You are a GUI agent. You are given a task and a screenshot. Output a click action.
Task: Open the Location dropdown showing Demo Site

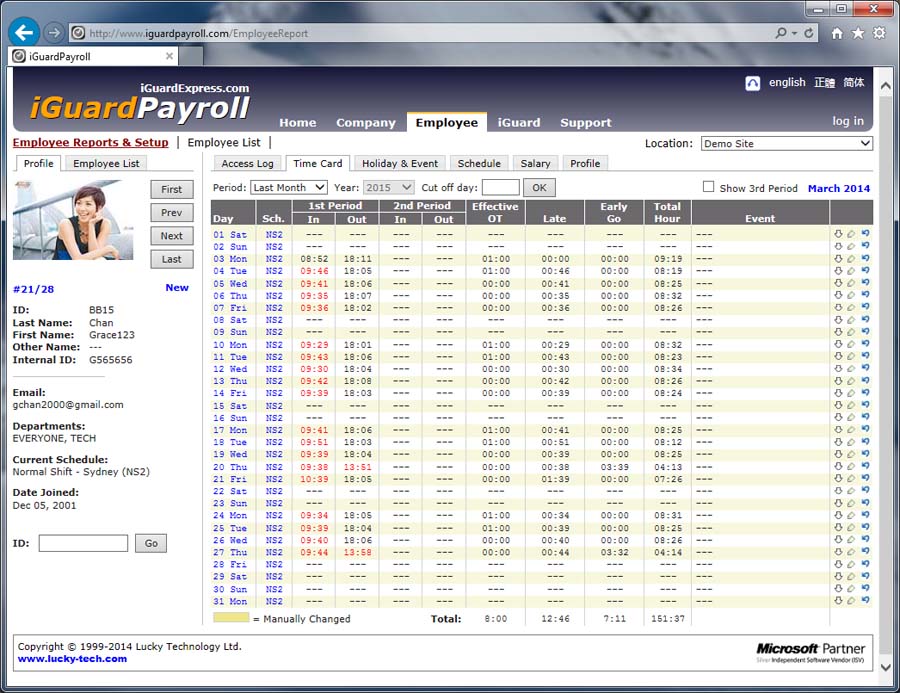pos(786,144)
